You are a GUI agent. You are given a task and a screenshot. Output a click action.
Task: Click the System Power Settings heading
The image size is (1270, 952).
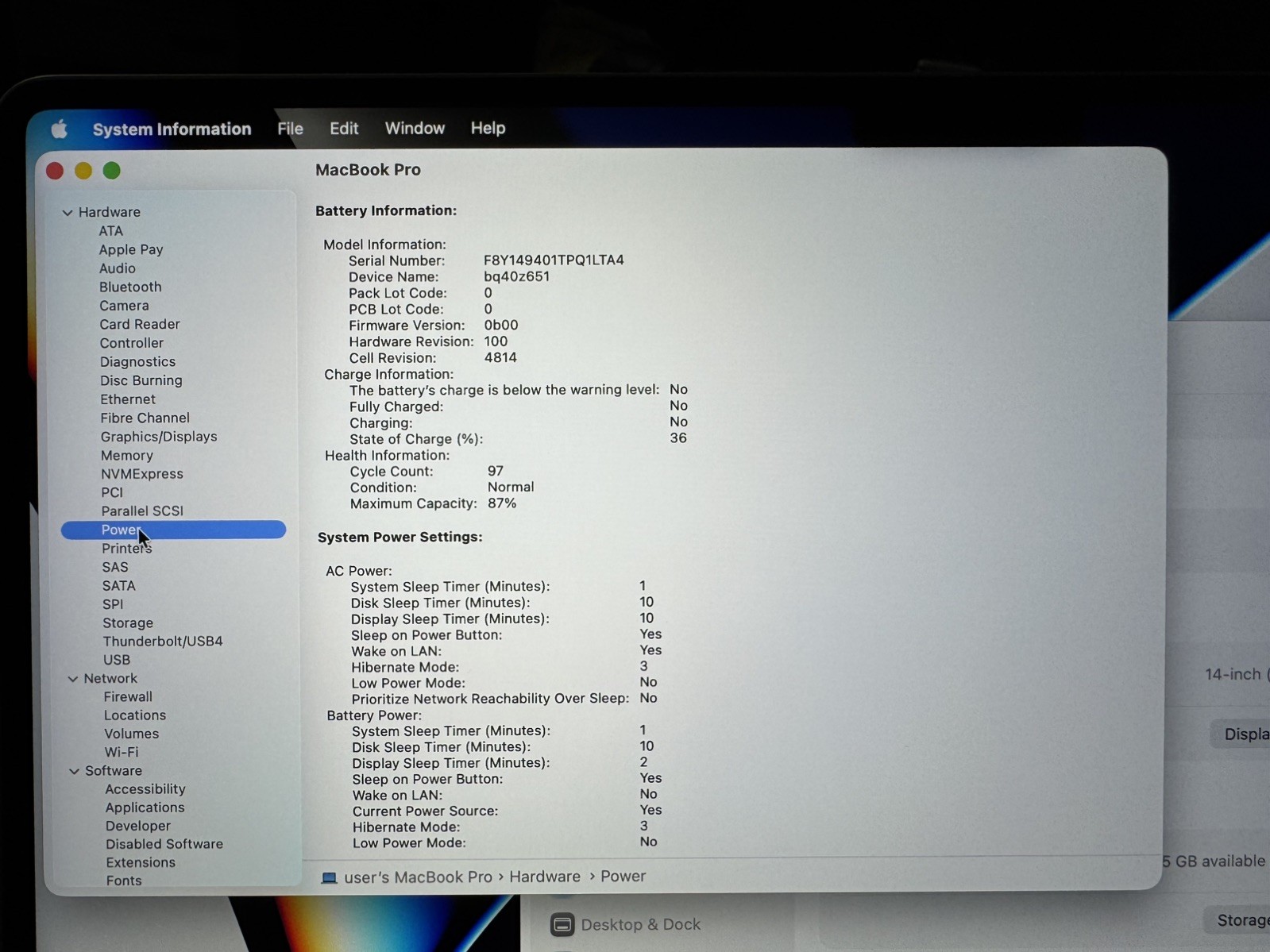[x=400, y=538]
